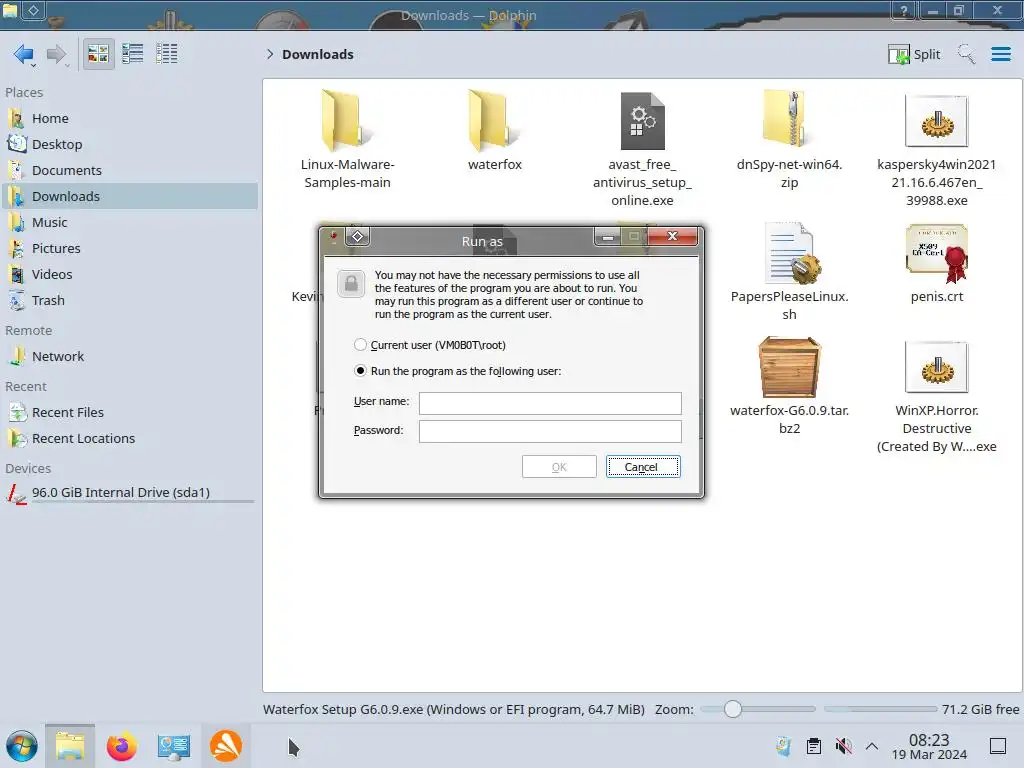The image size is (1024, 768).
Task: Switch to Icons view mode
Action: click(98, 54)
